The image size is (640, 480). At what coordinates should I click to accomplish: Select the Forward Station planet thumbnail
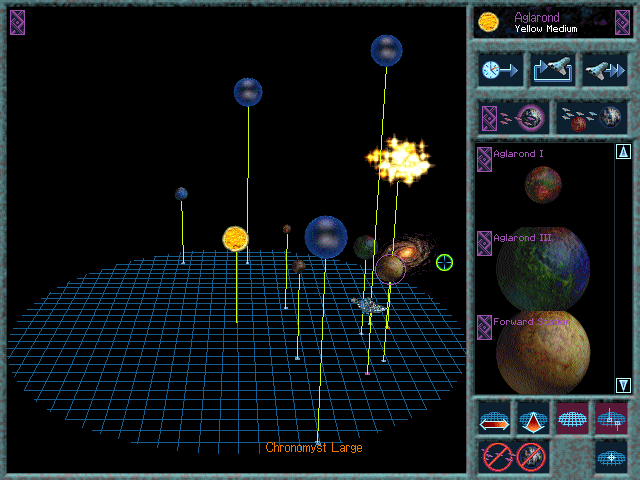tap(543, 353)
